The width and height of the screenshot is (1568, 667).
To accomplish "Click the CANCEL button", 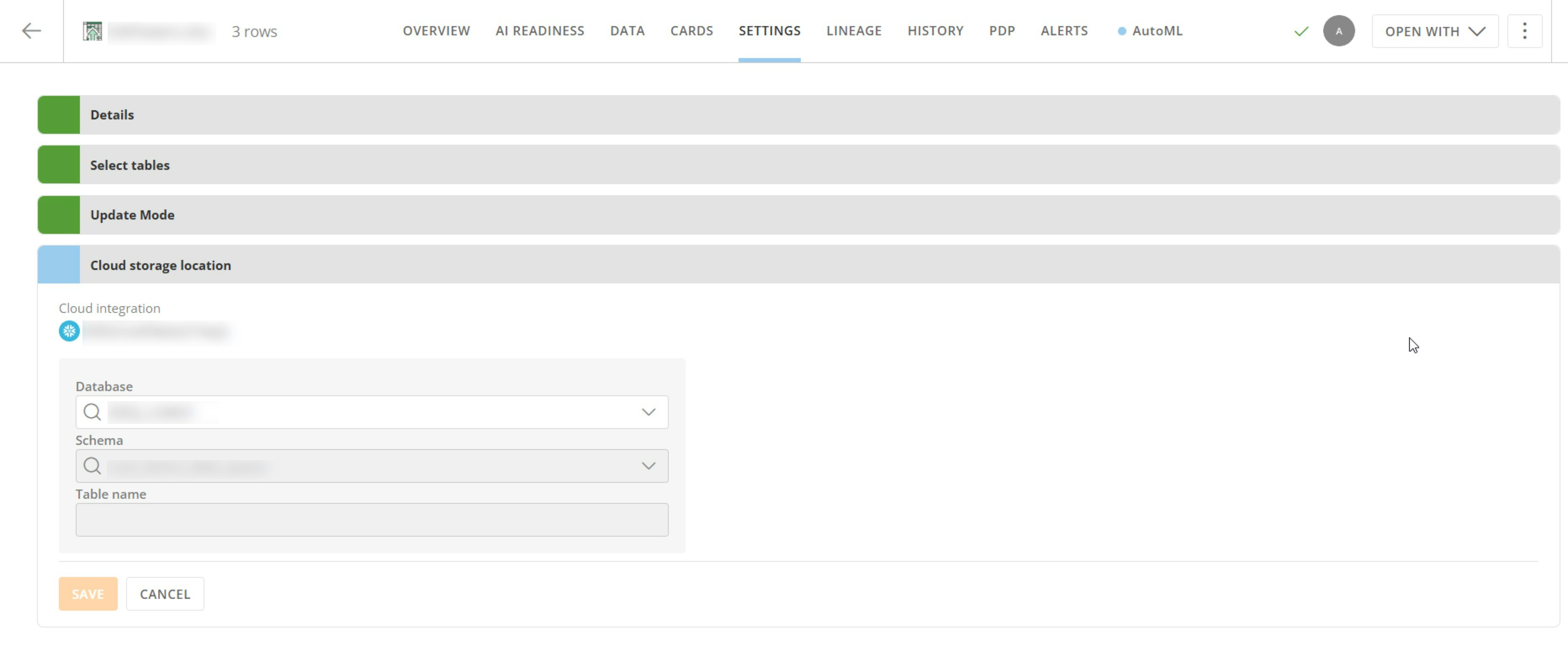I will (x=165, y=594).
